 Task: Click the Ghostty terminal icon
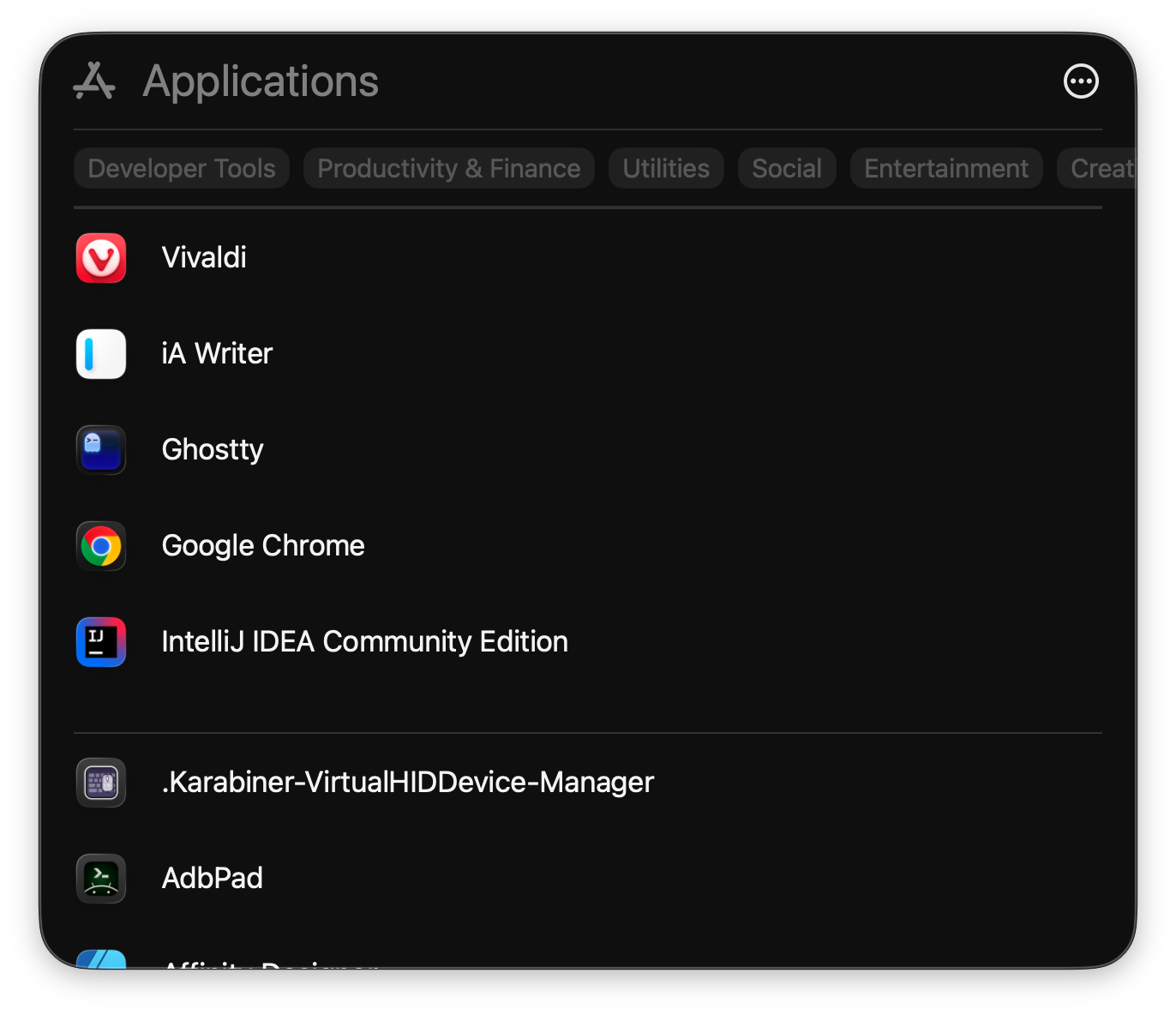(101, 450)
